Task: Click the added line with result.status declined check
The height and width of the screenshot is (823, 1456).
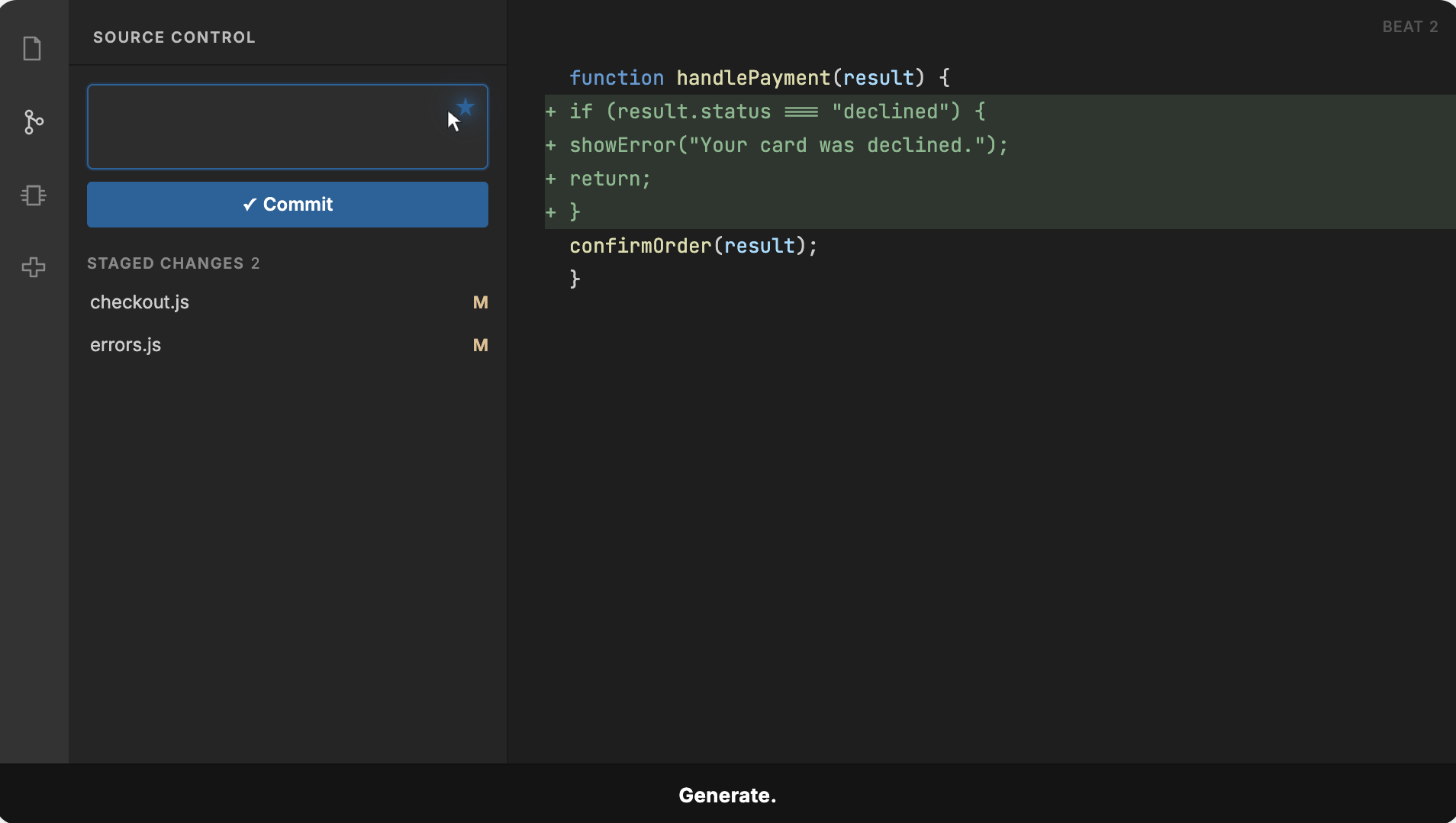Action: point(1000,111)
